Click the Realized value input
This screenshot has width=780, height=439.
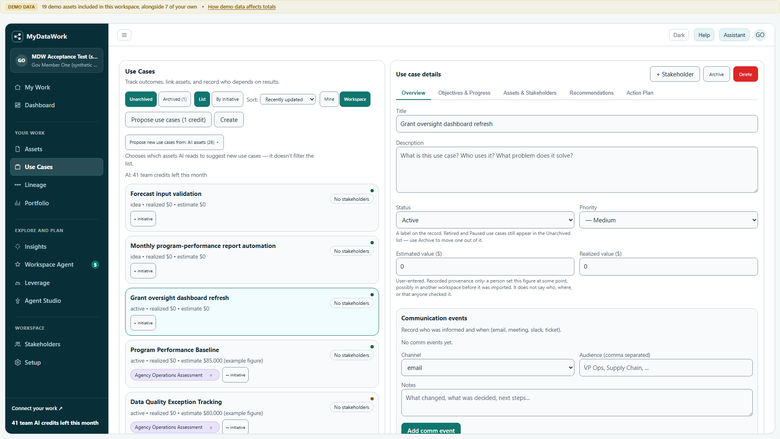click(x=669, y=266)
